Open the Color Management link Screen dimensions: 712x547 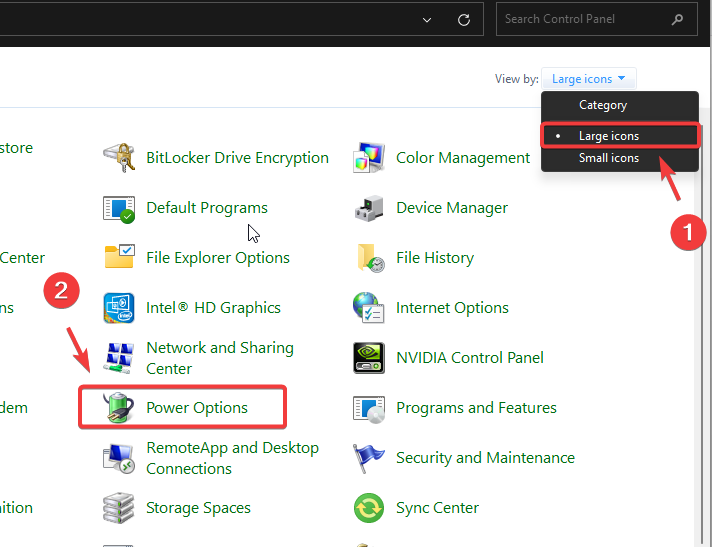tap(463, 158)
